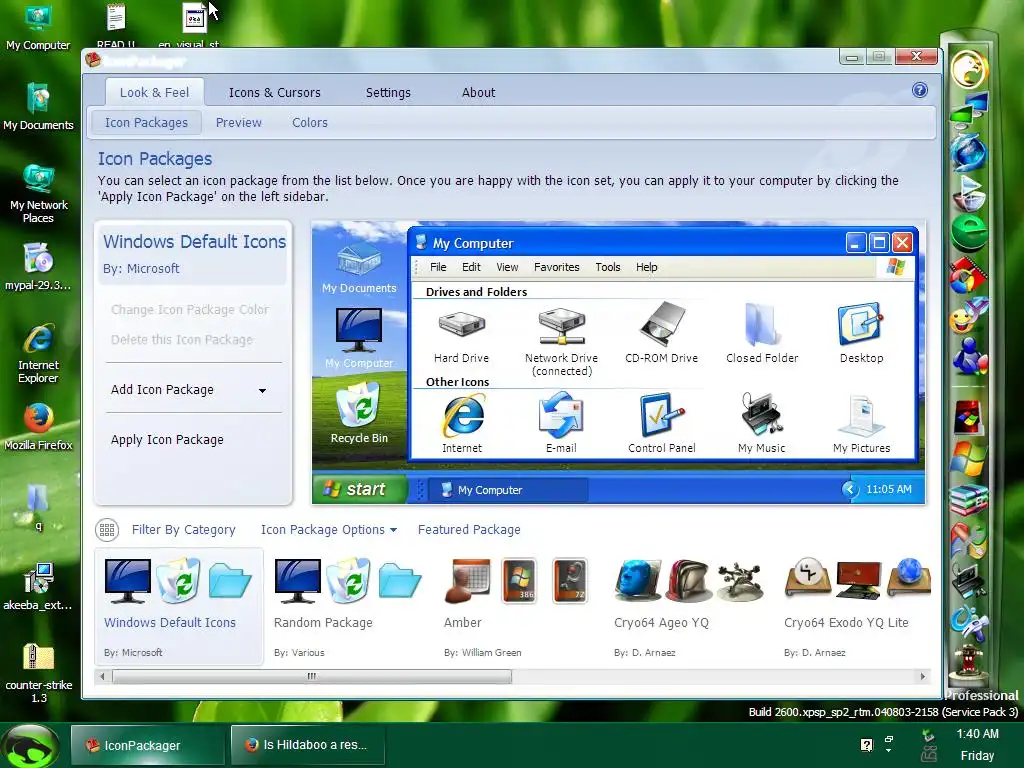1024x768 pixels.
Task: Switch to the Icons & Cursors tab
Action: point(274,93)
